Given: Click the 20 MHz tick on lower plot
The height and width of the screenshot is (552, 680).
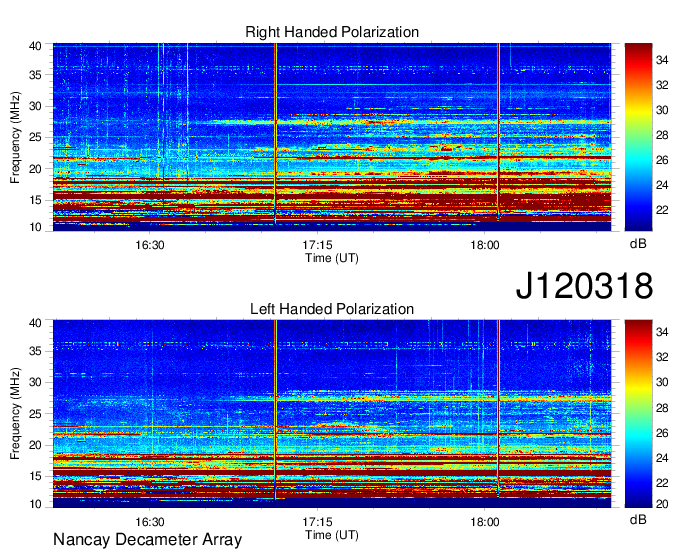Looking at the screenshot, I should 36,445.
